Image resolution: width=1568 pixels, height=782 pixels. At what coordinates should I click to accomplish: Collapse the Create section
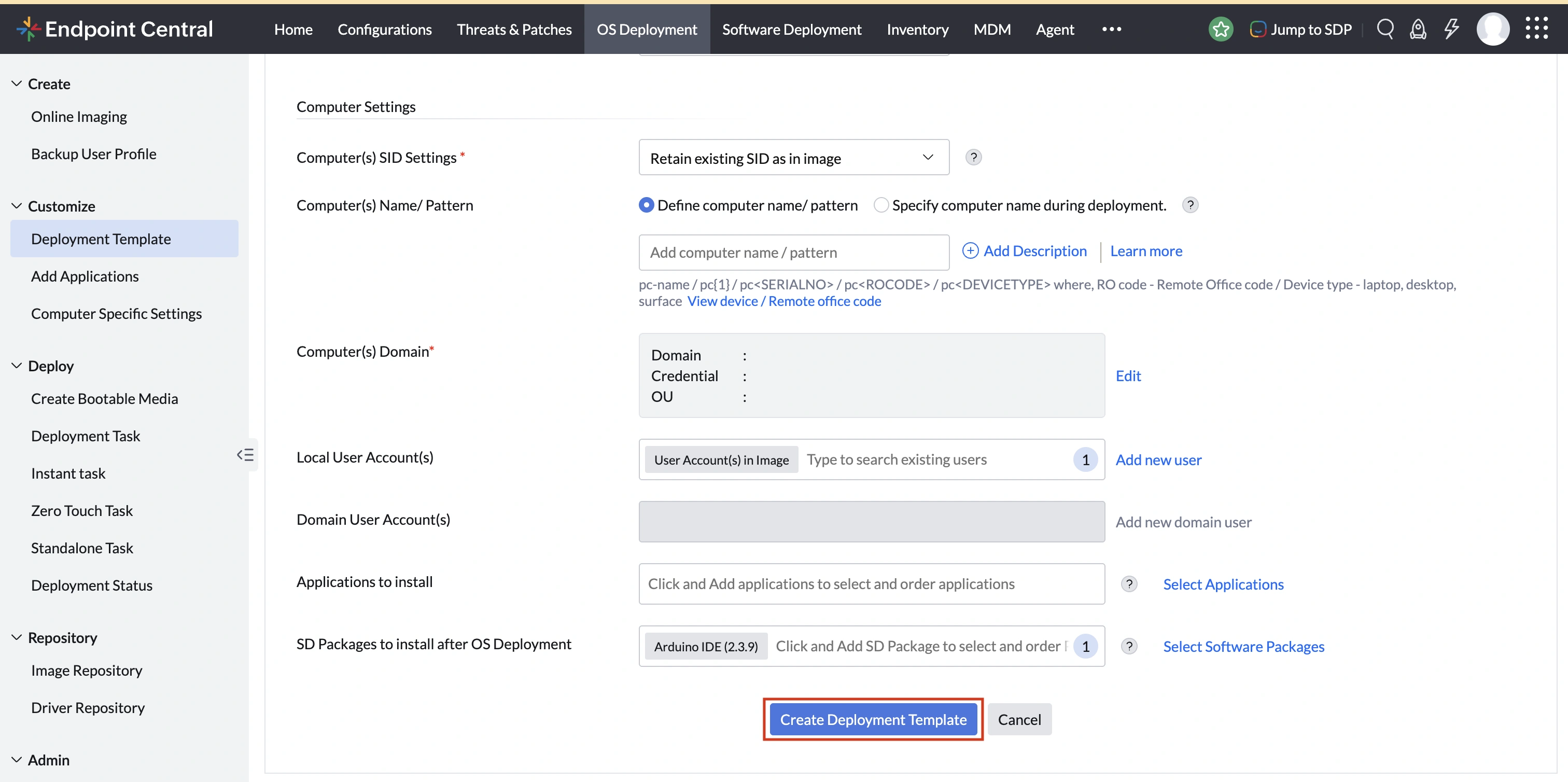click(17, 83)
